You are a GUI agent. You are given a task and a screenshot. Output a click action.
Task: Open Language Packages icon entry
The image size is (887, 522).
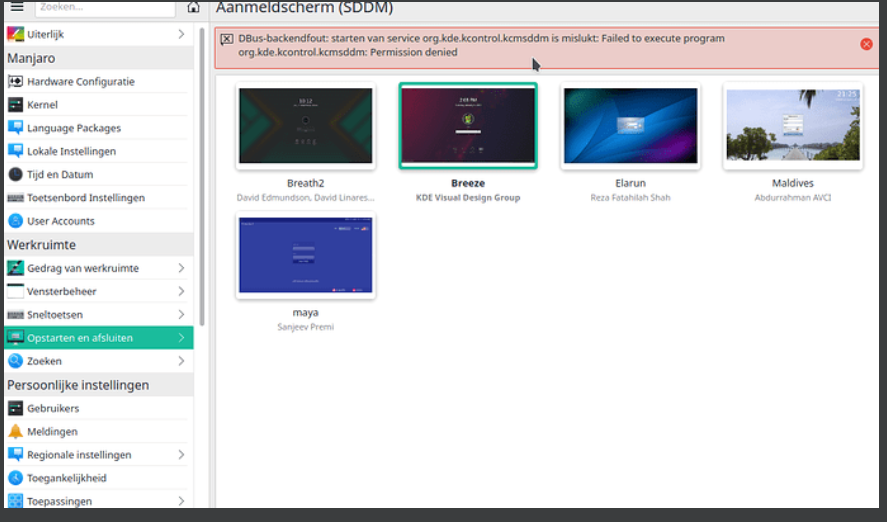point(15,128)
